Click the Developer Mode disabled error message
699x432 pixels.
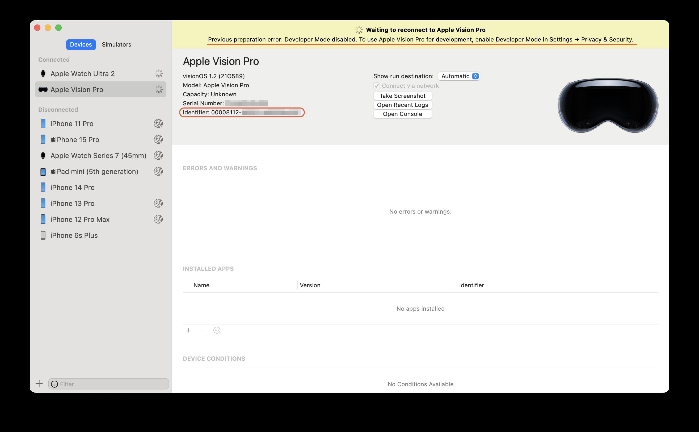[x=420, y=40]
